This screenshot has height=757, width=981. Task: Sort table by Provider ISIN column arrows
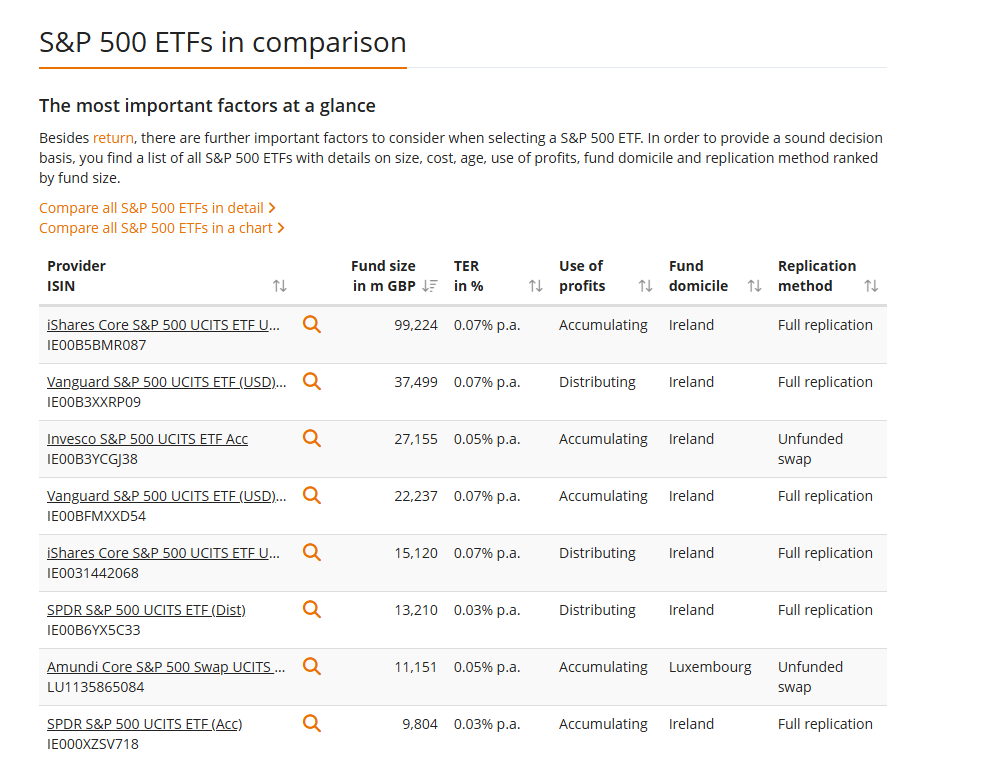click(x=280, y=286)
